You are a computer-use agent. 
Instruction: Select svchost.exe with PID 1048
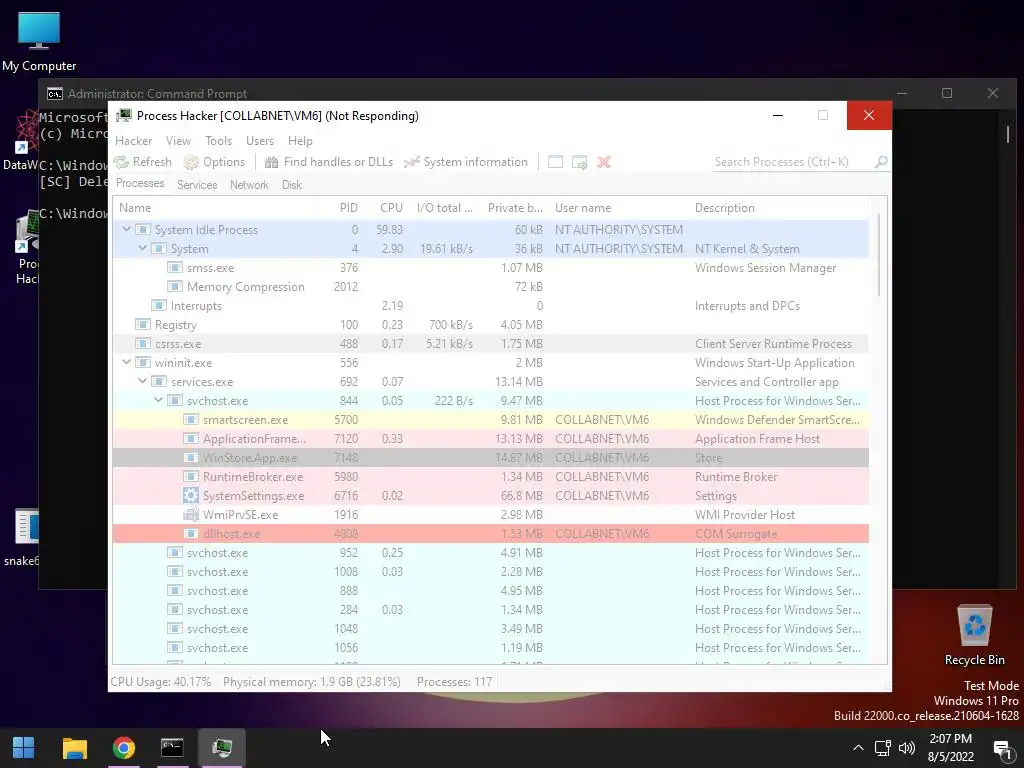click(491, 628)
